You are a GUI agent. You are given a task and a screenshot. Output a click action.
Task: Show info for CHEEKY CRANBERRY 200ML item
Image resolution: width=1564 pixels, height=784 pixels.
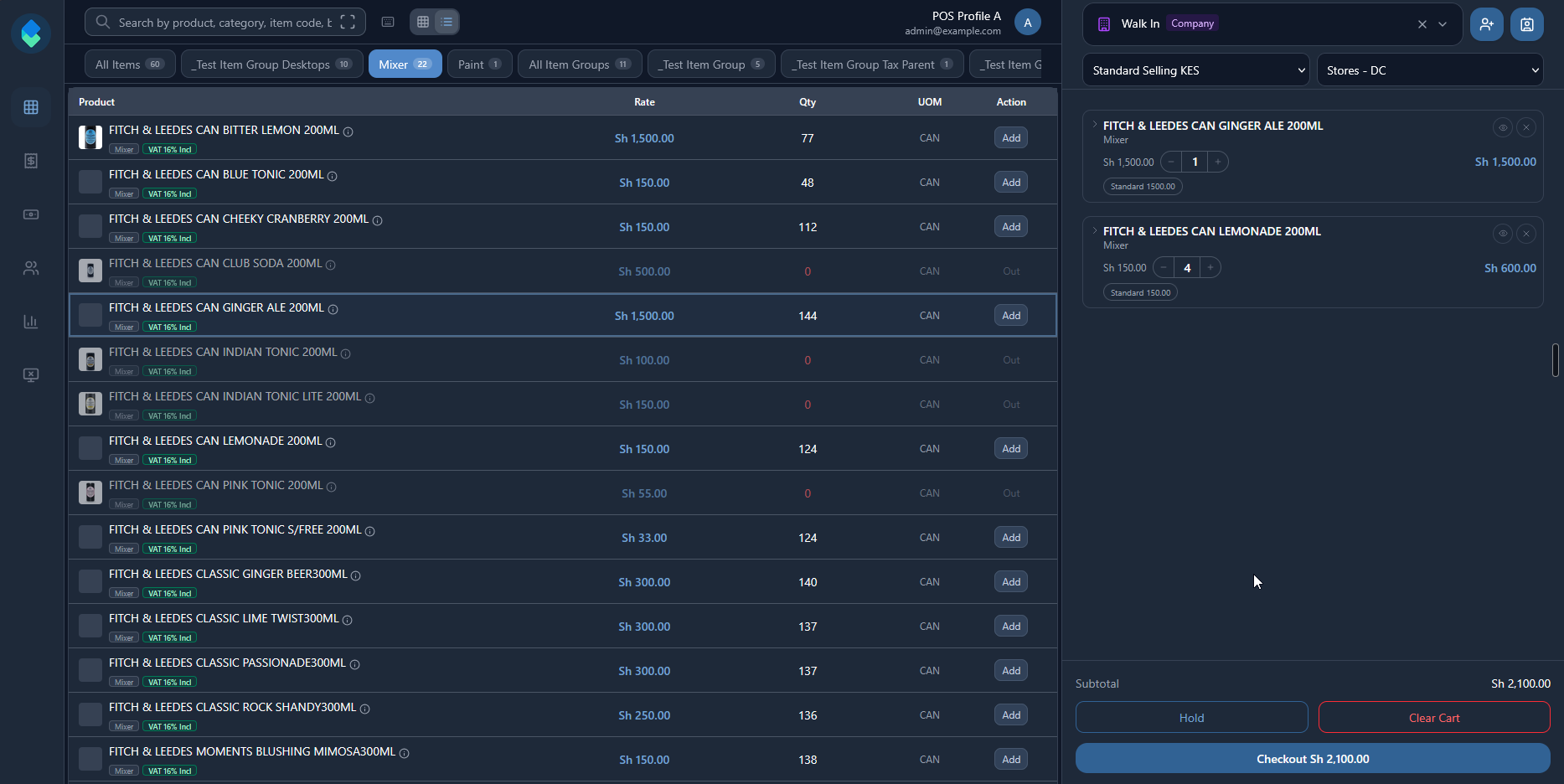point(378,220)
